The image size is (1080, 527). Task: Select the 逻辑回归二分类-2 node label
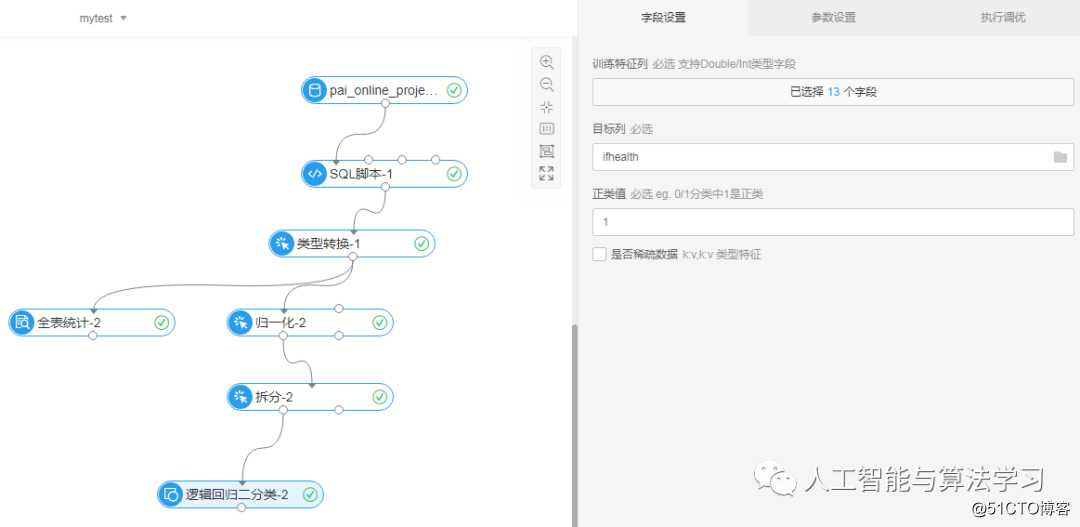237,495
